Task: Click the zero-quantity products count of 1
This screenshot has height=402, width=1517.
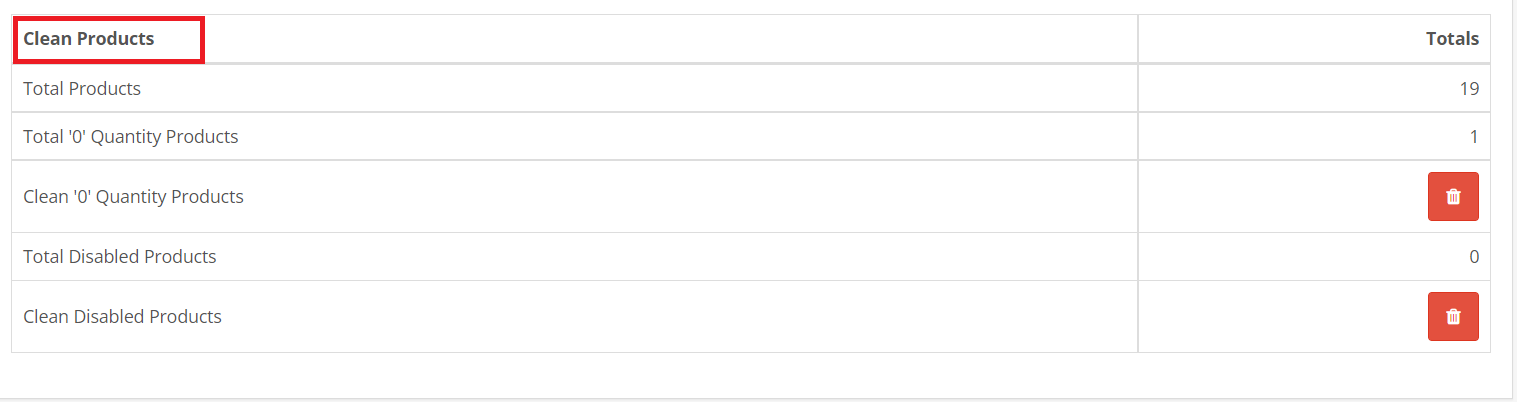Action: pos(1473,137)
